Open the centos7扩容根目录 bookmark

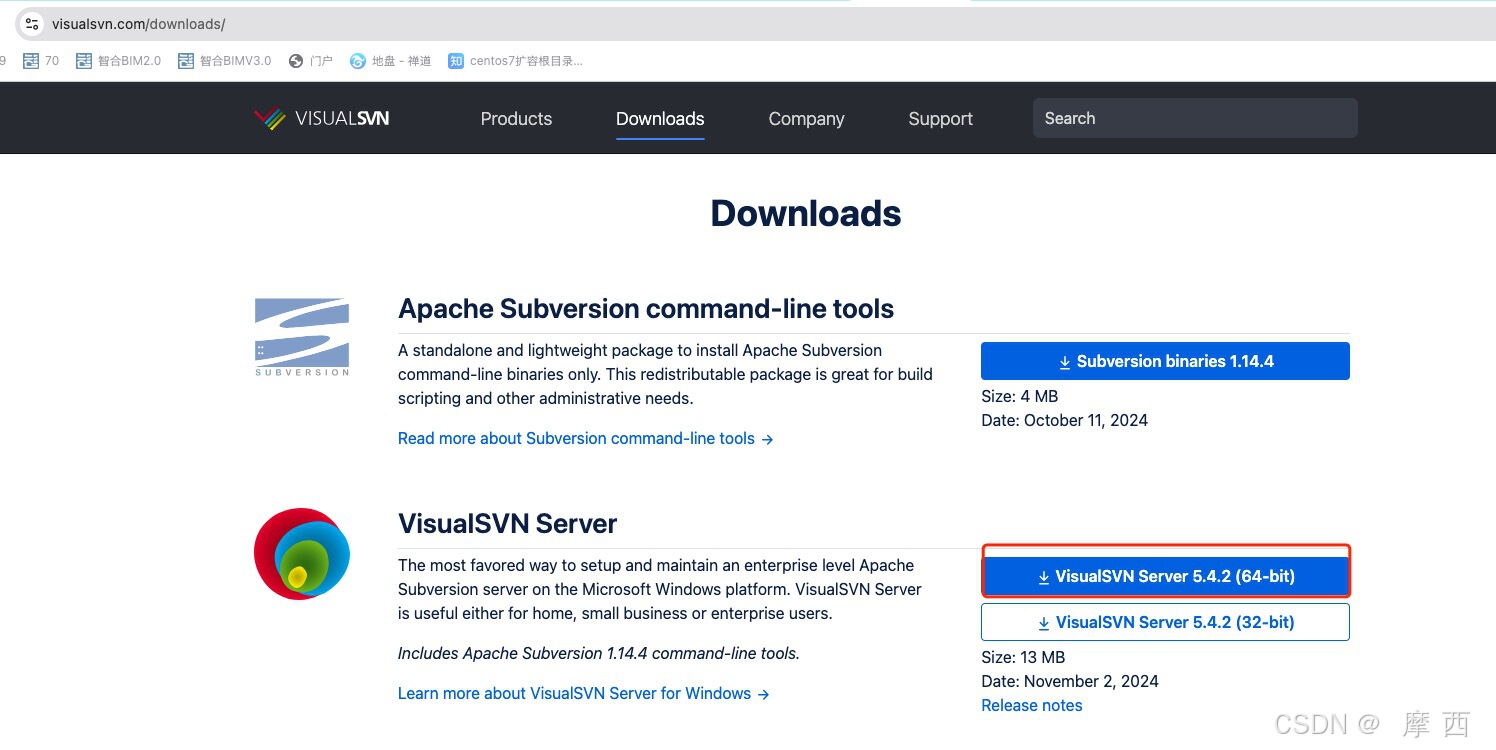coord(515,61)
